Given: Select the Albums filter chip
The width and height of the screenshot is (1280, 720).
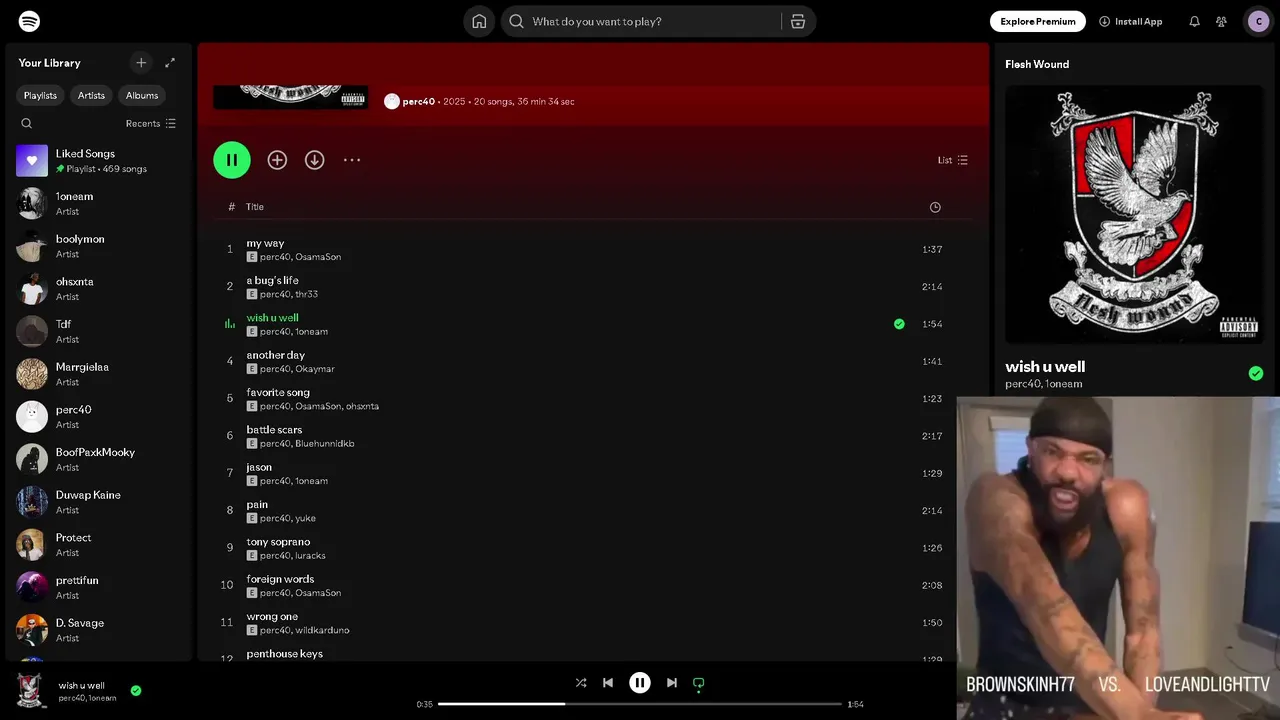Looking at the screenshot, I should click(142, 95).
